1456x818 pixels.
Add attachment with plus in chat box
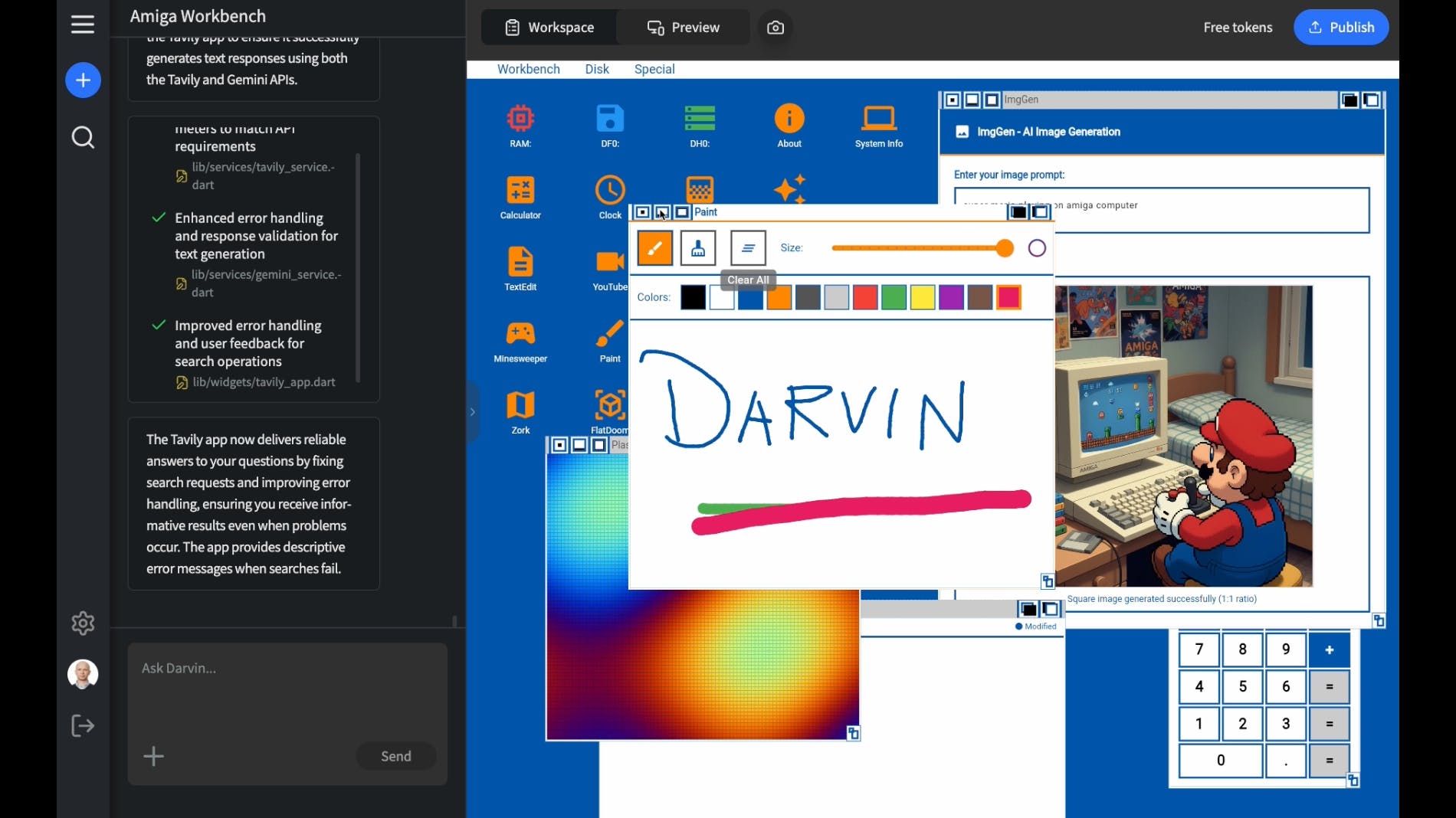pos(153,757)
